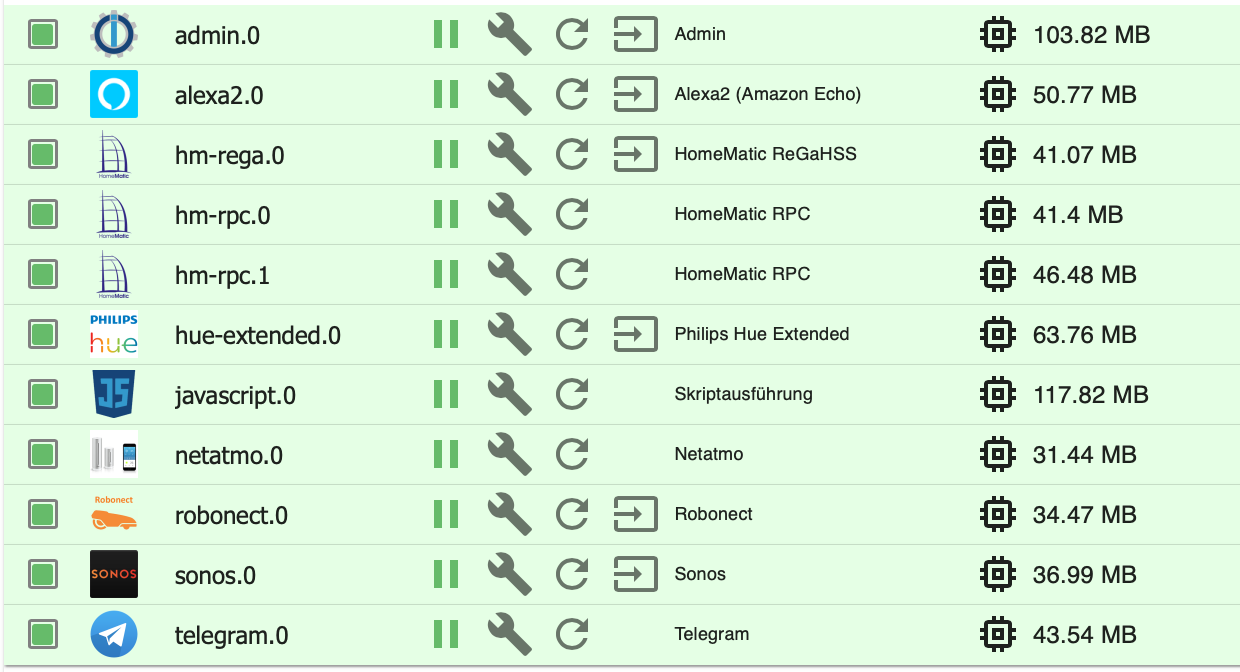Click the Sonos adapter logo
Screen dimensions: 1240x672
[x=114, y=574]
